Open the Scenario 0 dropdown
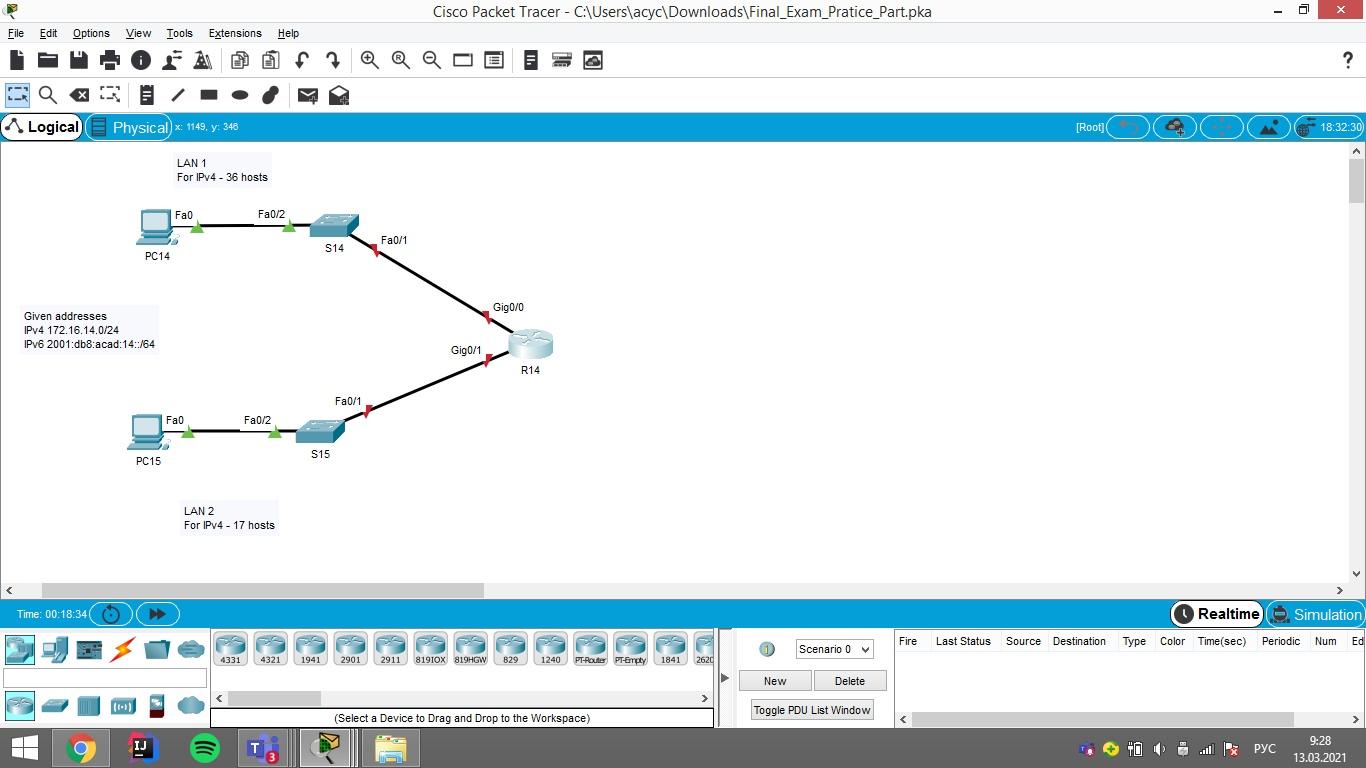The height and width of the screenshot is (768, 1366). [x=834, y=649]
